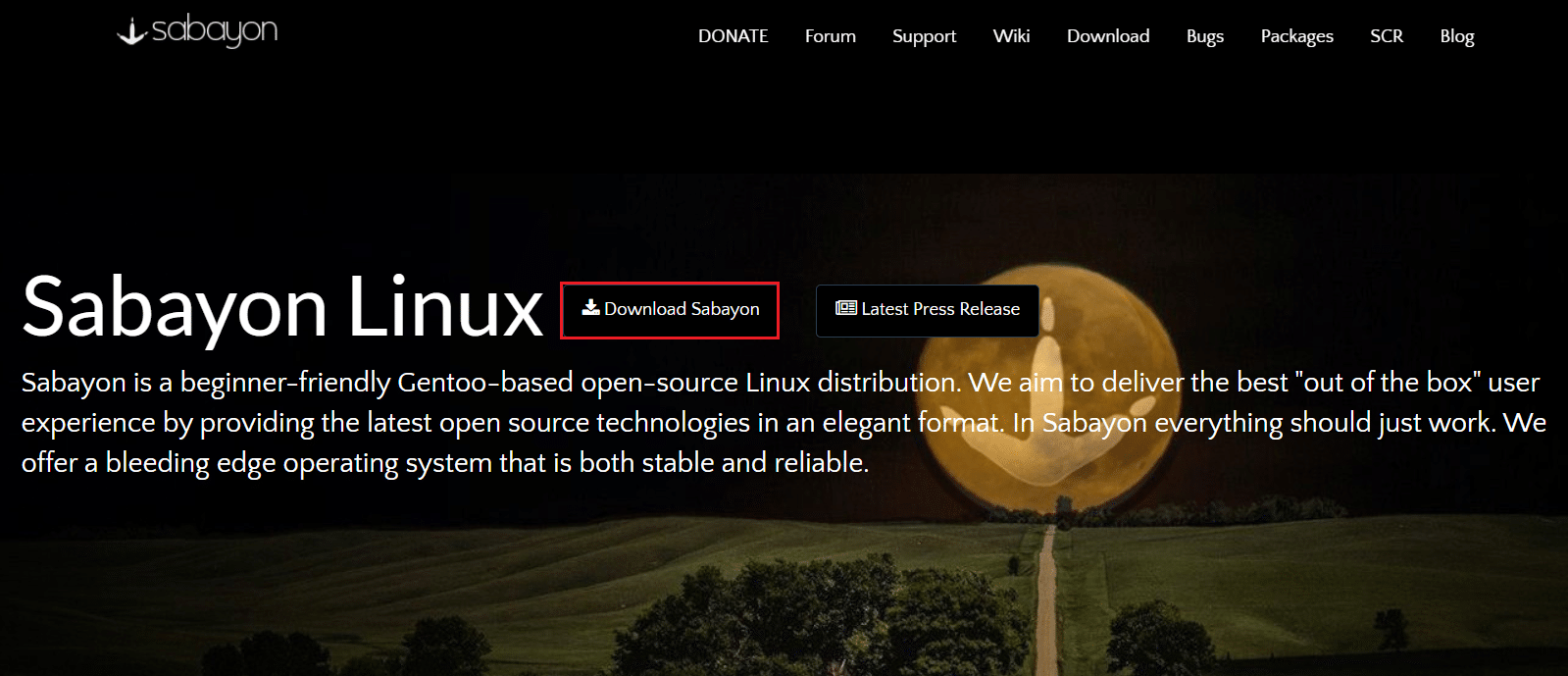Viewport: 1568px width, 676px height.
Task: Browse Packages from the top menu
Action: 1296,36
